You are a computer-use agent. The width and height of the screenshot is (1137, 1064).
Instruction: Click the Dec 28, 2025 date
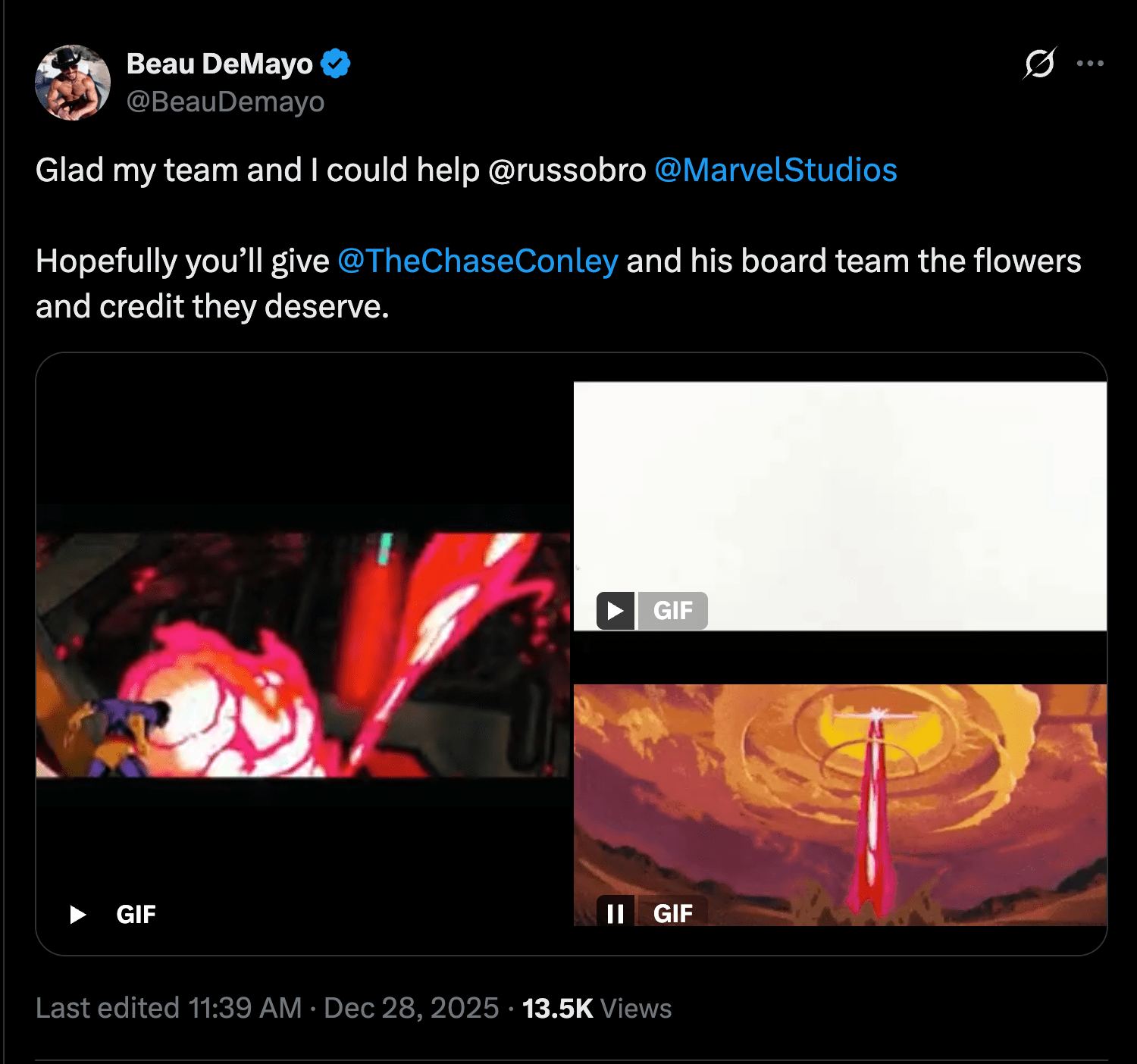click(x=411, y=1009)
